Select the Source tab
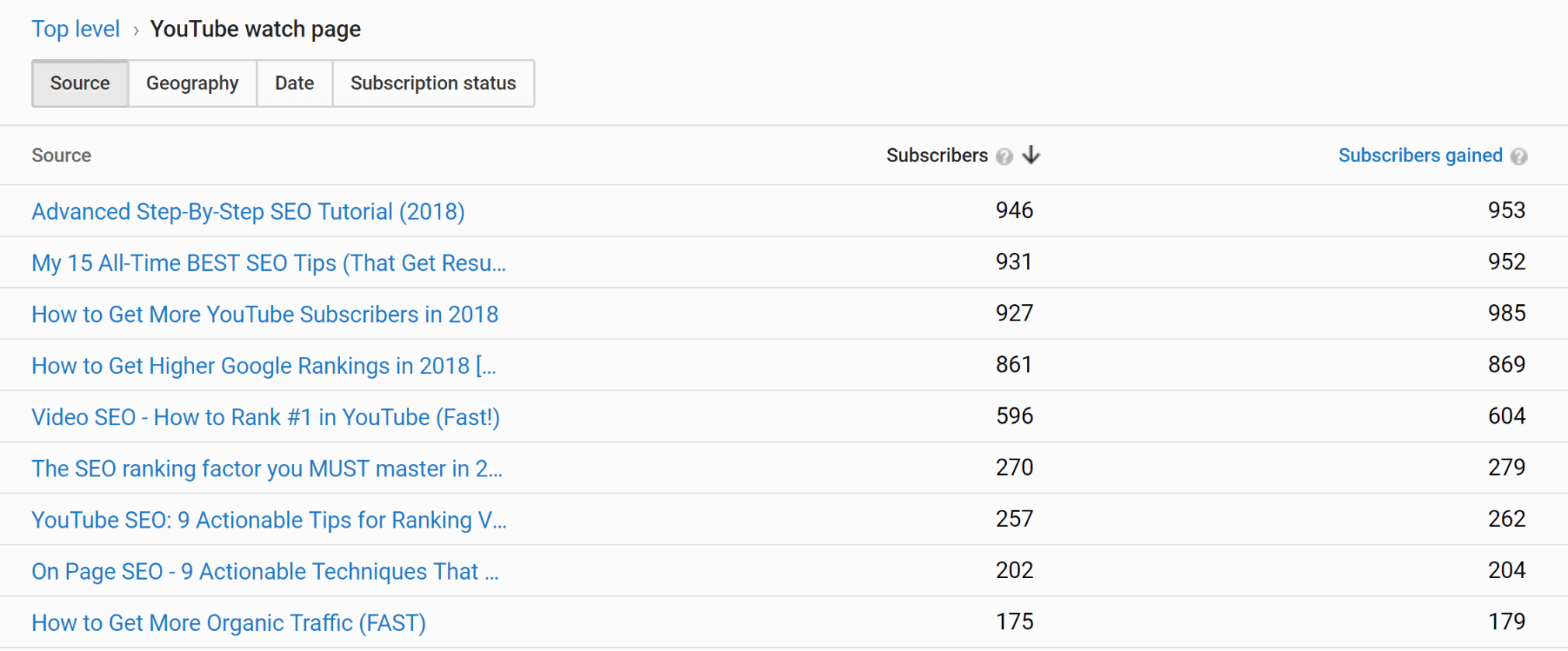Screen dimensions: 1568x651 point(79,83)
